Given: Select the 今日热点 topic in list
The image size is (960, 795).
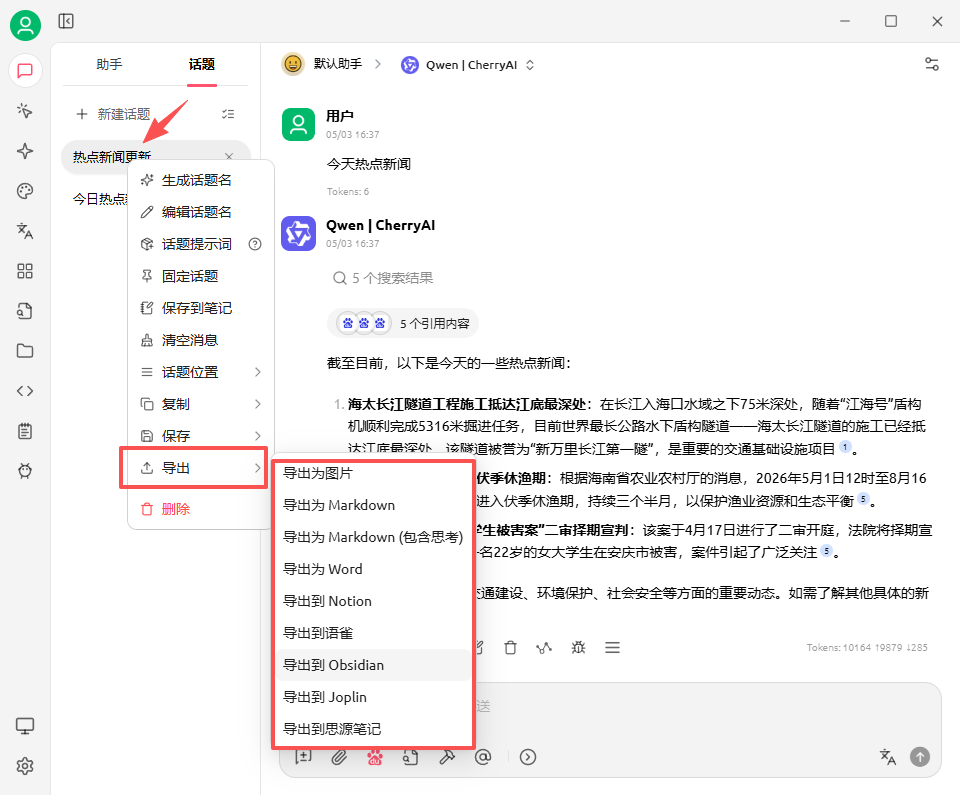Looking at the screenshot, I should [x=100, y=198].
